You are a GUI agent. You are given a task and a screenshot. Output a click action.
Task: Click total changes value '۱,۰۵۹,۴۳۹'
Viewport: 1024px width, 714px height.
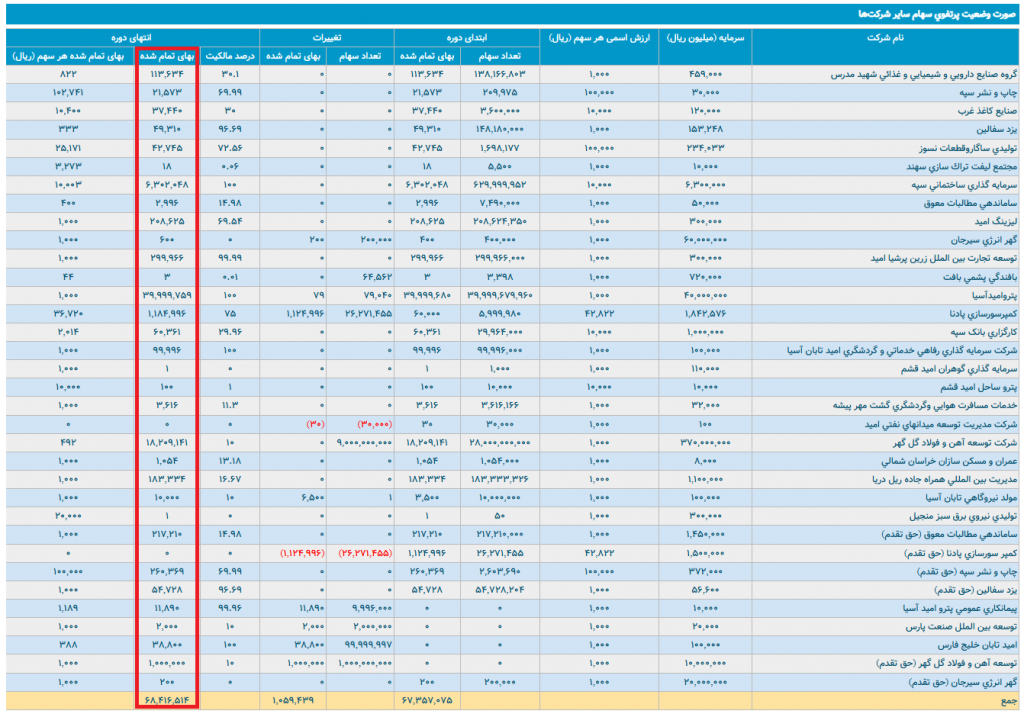tap(293, 700)
